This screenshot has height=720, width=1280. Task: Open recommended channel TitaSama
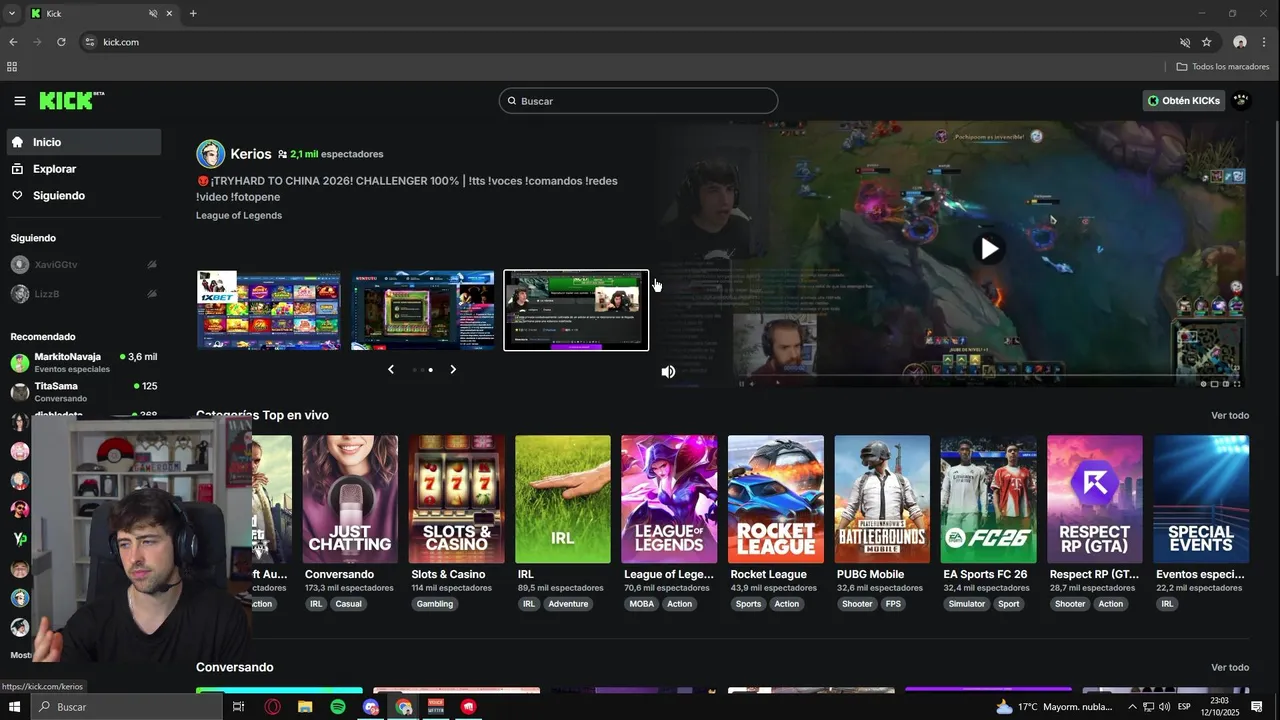pyautogui.click(x=84, y=391)
